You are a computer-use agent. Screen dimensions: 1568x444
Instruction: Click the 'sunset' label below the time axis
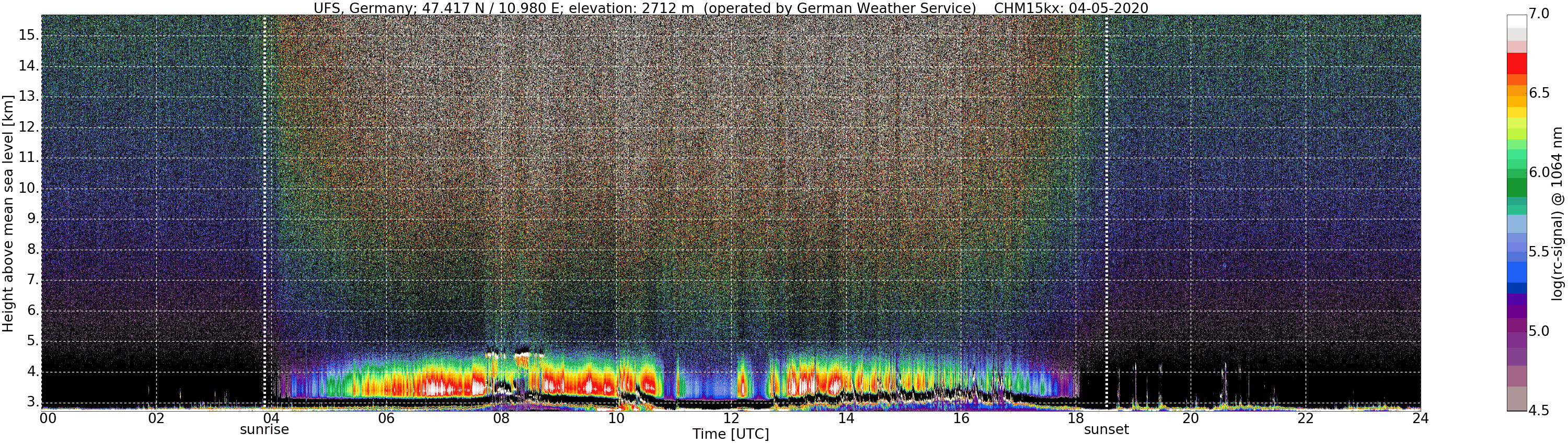pos(1106,429)
